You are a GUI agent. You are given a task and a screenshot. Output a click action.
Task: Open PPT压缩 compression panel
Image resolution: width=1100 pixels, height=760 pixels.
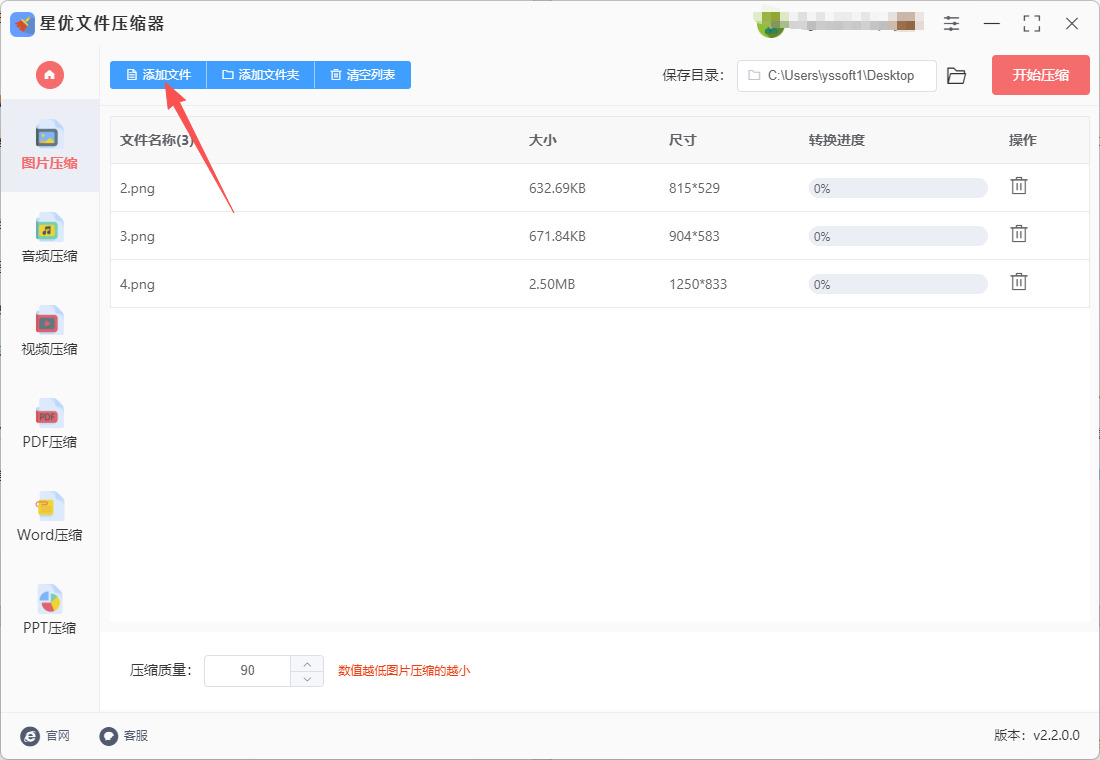tap(49, 609)
